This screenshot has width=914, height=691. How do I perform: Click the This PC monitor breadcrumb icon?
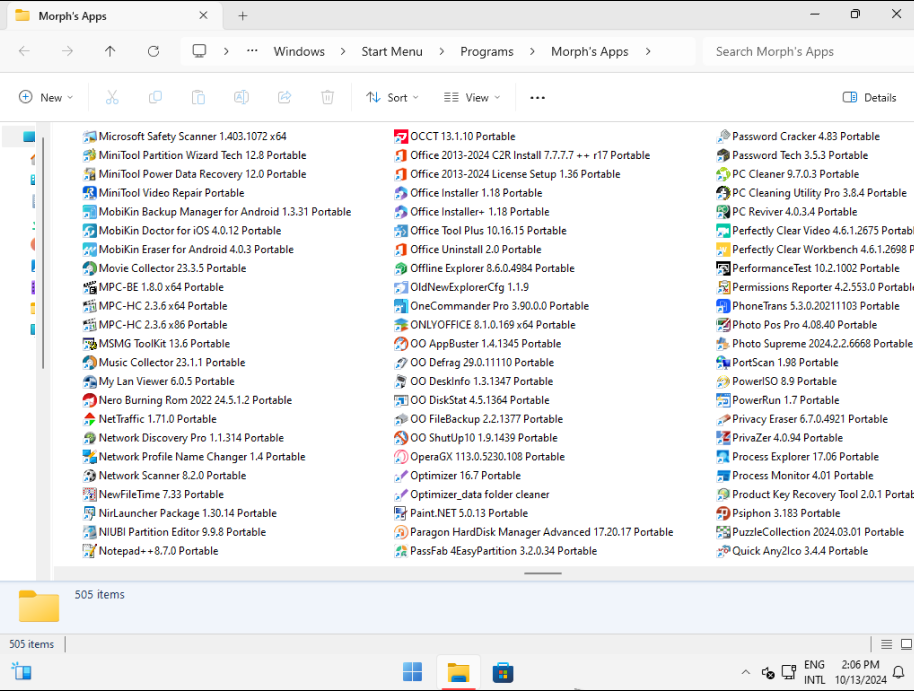click(199, 51)
